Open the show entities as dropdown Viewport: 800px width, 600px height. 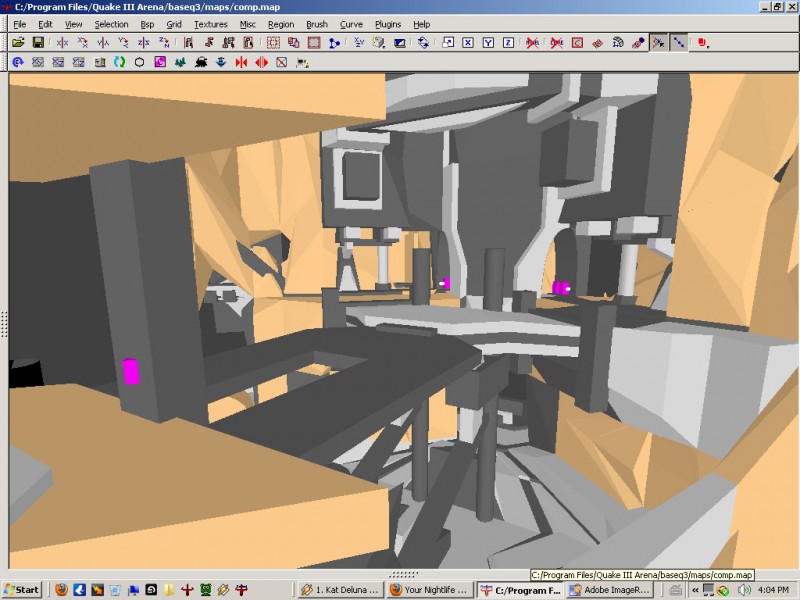pos(704,43)
